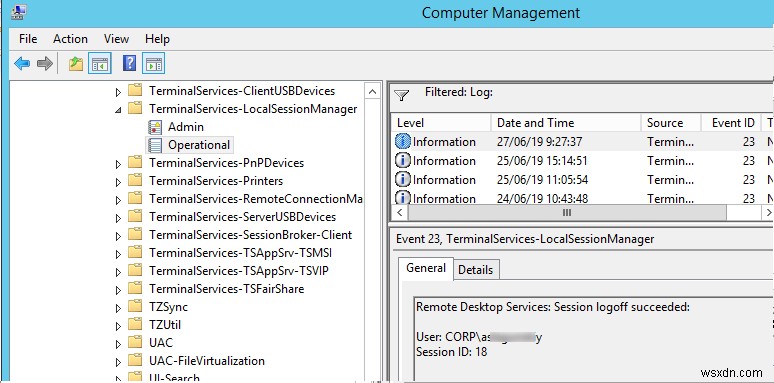This screenshot has width=774, height=383.
Task: Sort events by Event ID header
Action: [x=731, y=123]
